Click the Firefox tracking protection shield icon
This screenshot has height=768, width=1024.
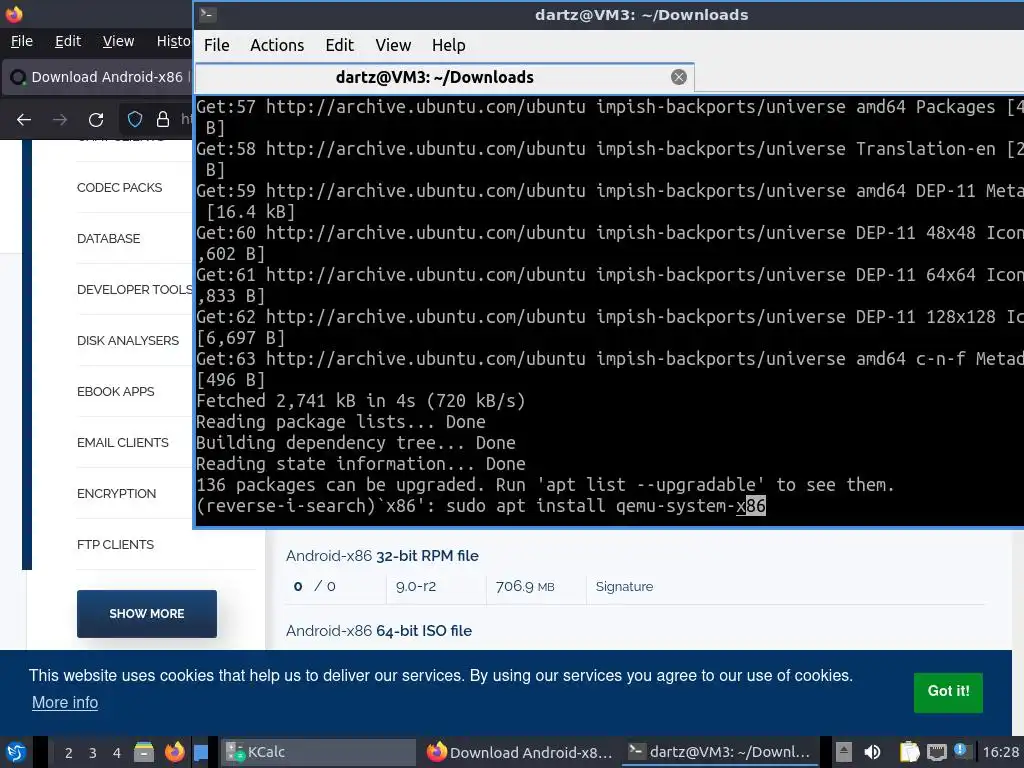[x=135, y=120]
